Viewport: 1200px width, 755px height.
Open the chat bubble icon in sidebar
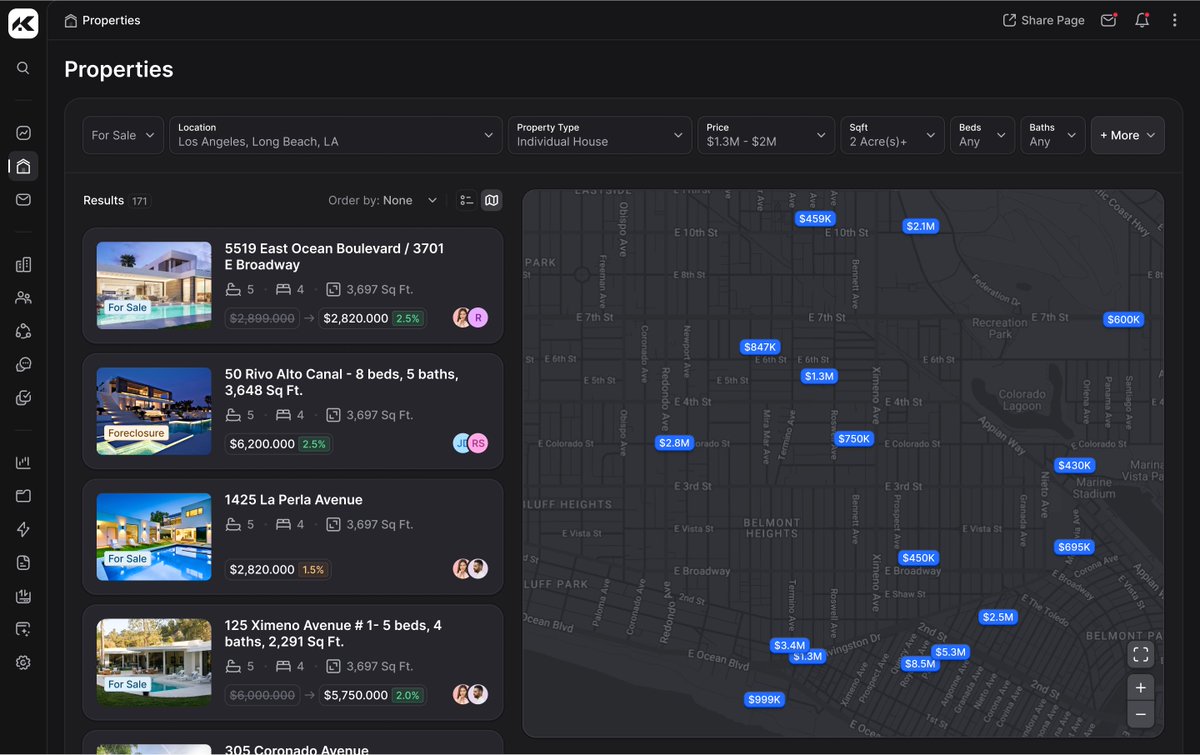coord(23,364)
